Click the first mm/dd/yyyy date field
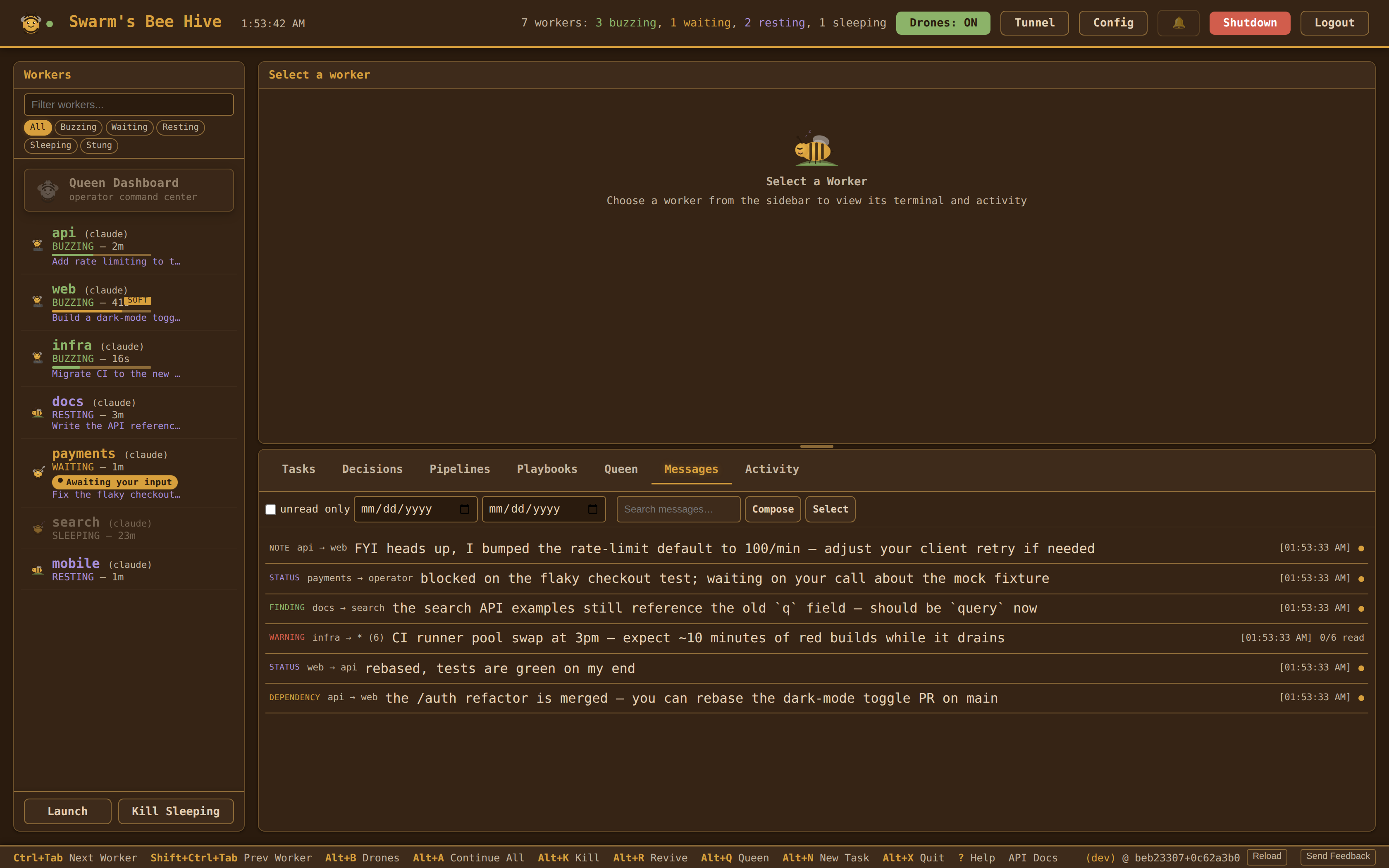1389x868 pixels. [x=415, y=509]
